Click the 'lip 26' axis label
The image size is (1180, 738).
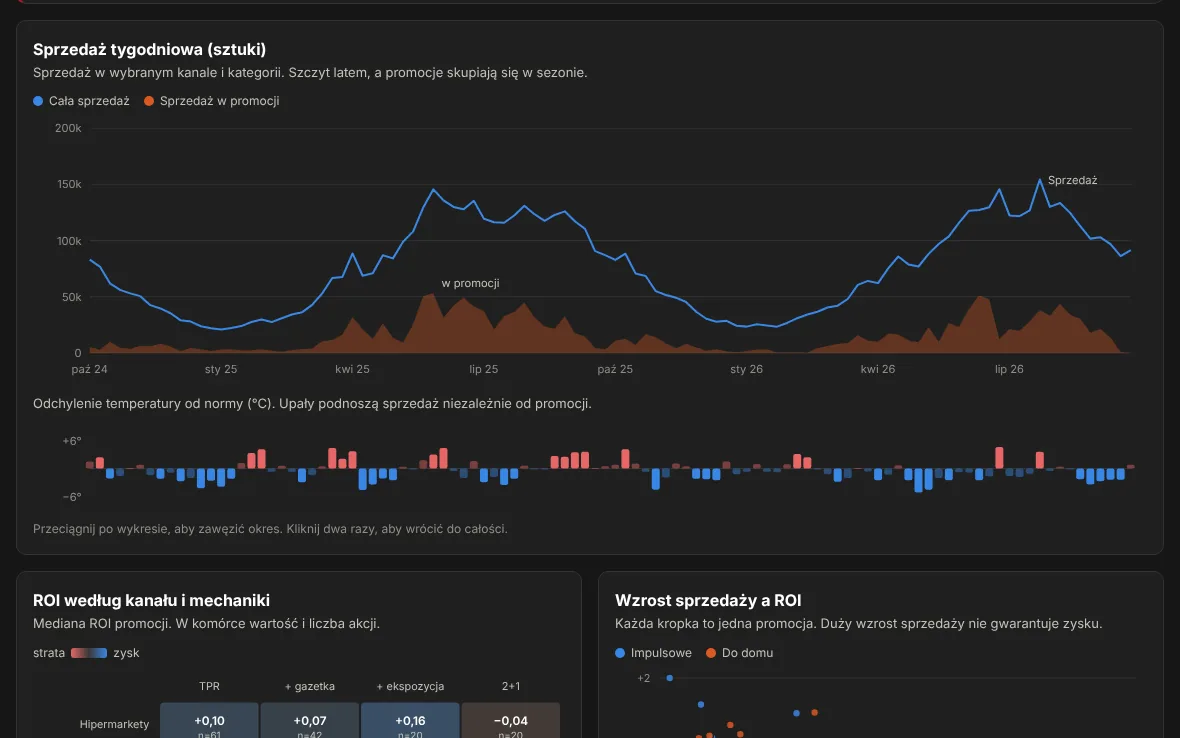tap(1009, 369)
